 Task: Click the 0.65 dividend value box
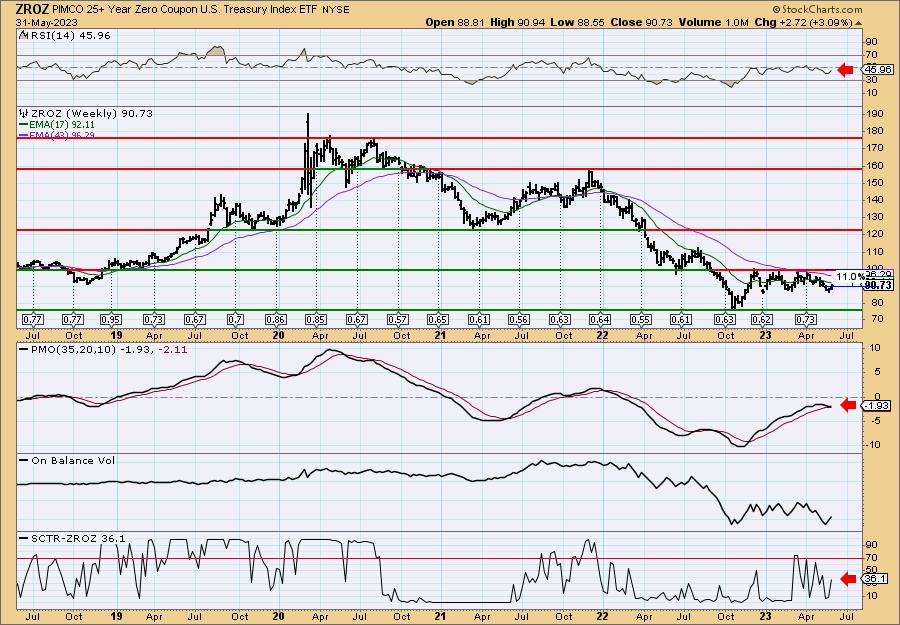click(x=439, y=319)
